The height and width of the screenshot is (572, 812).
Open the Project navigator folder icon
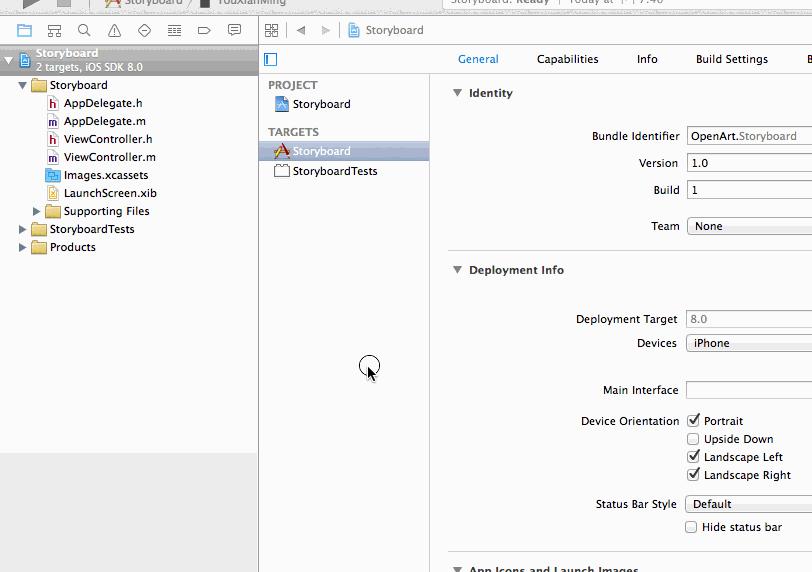pos(24,31)
